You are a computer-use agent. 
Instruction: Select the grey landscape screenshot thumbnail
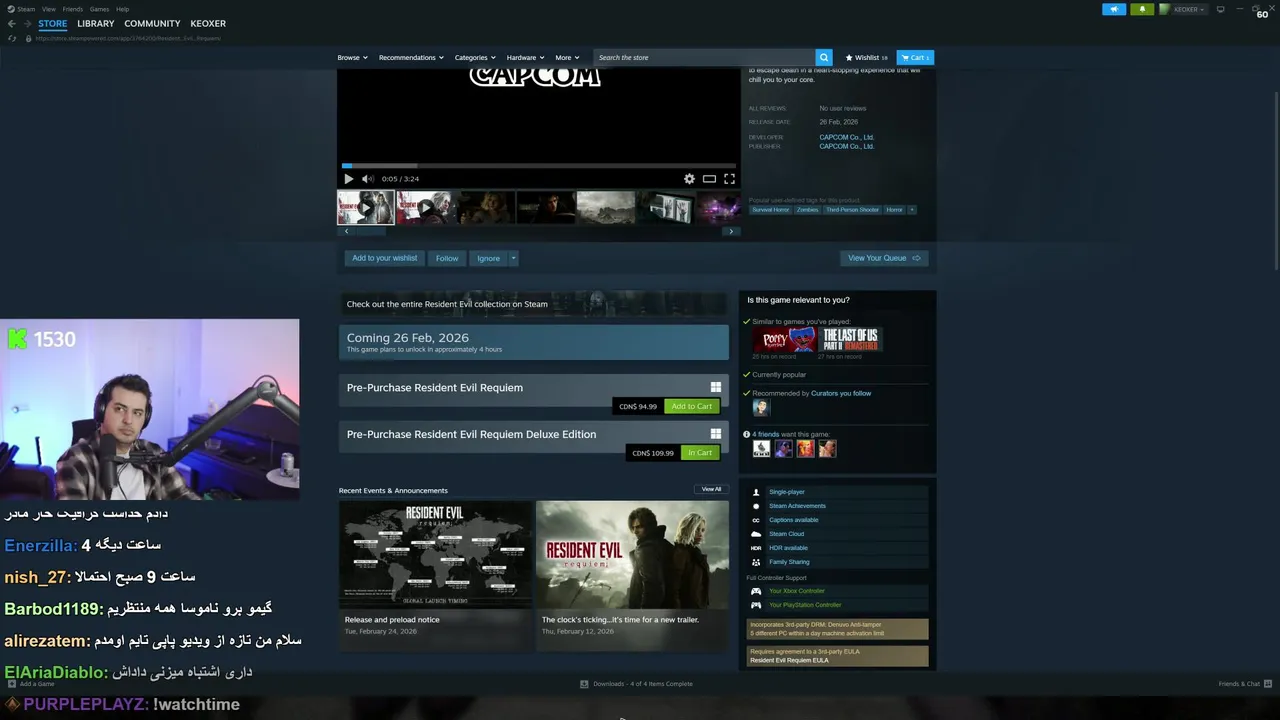(606, 207)
